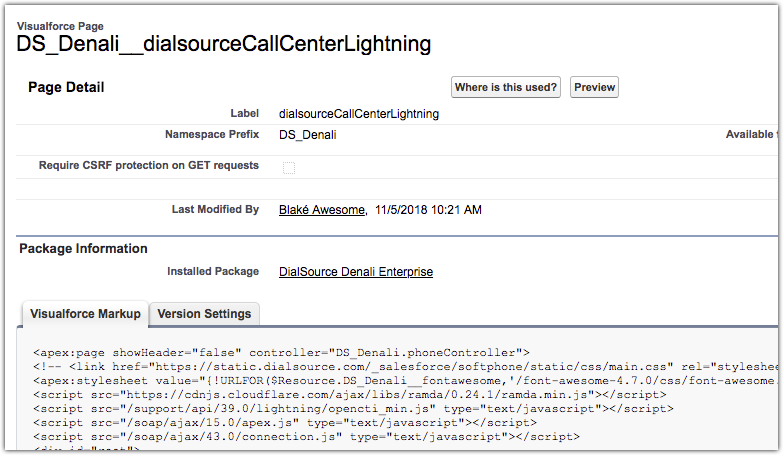Click the ramda.min.js script line

click(x=350, y=395)
